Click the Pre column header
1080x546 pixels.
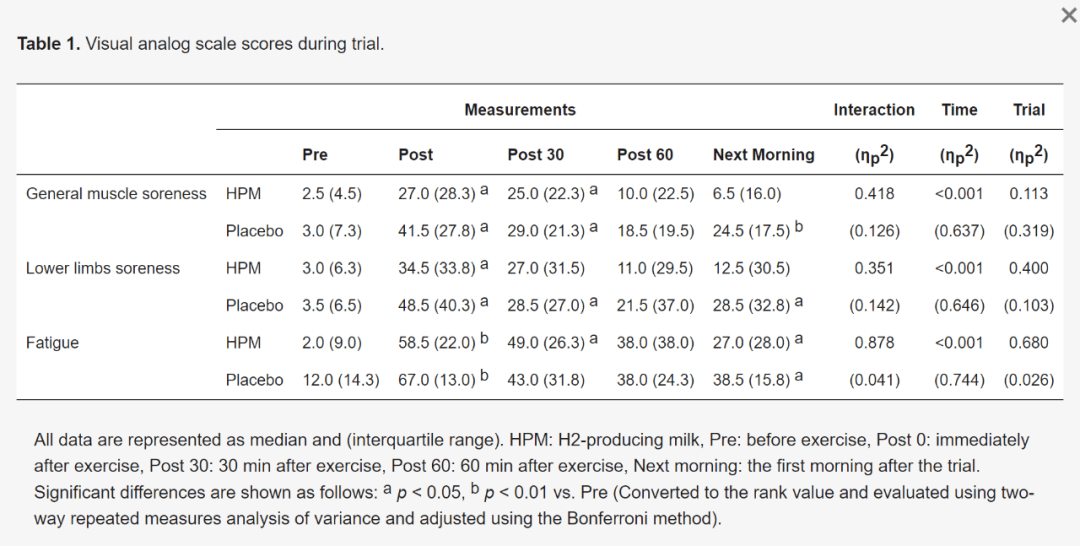(315, 155)
